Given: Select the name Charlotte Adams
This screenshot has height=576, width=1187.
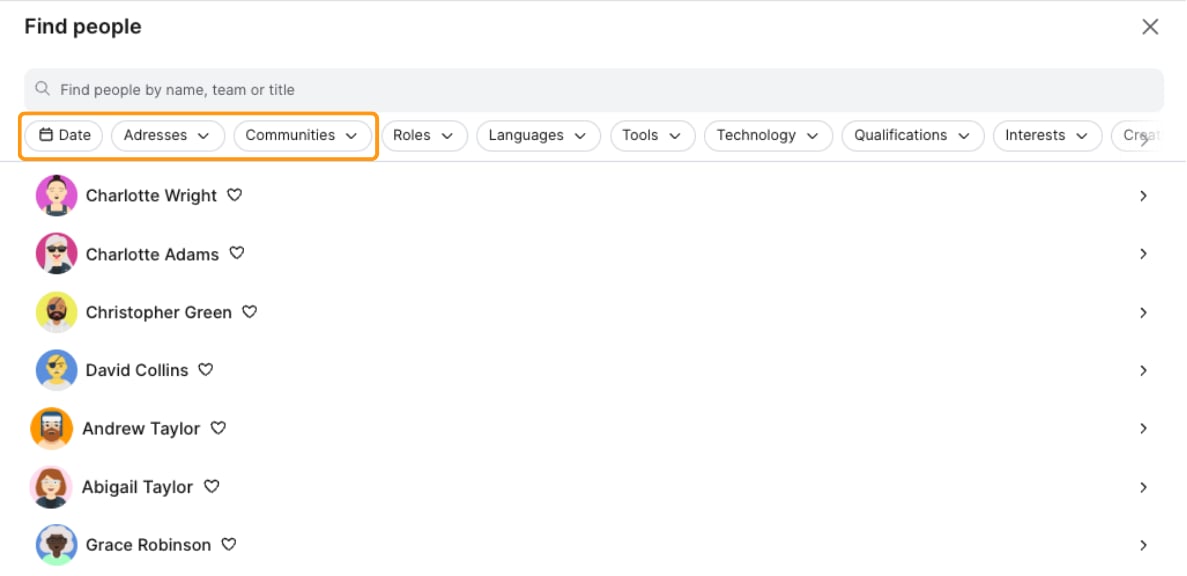Looking at the screenshot, I should pyautogui.click(x=152, y=254).
